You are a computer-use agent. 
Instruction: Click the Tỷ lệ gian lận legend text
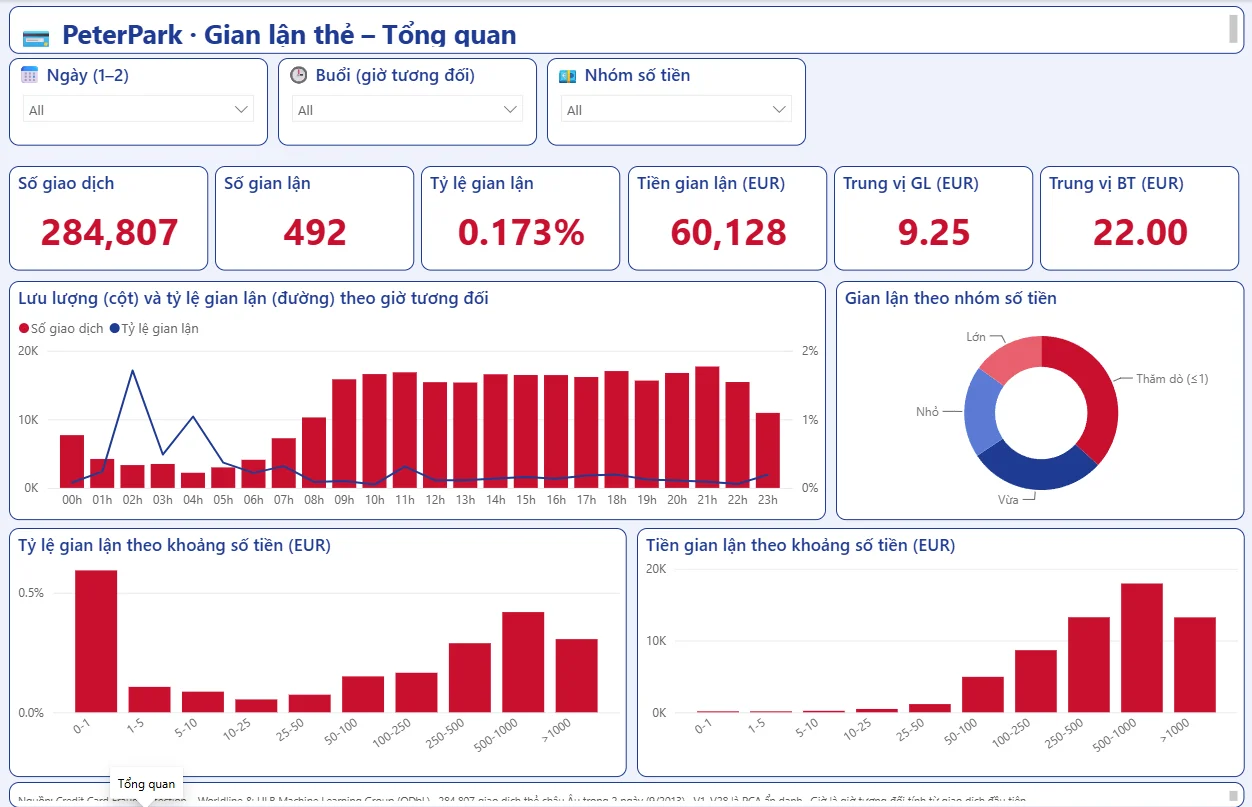[x=160, y=328]
